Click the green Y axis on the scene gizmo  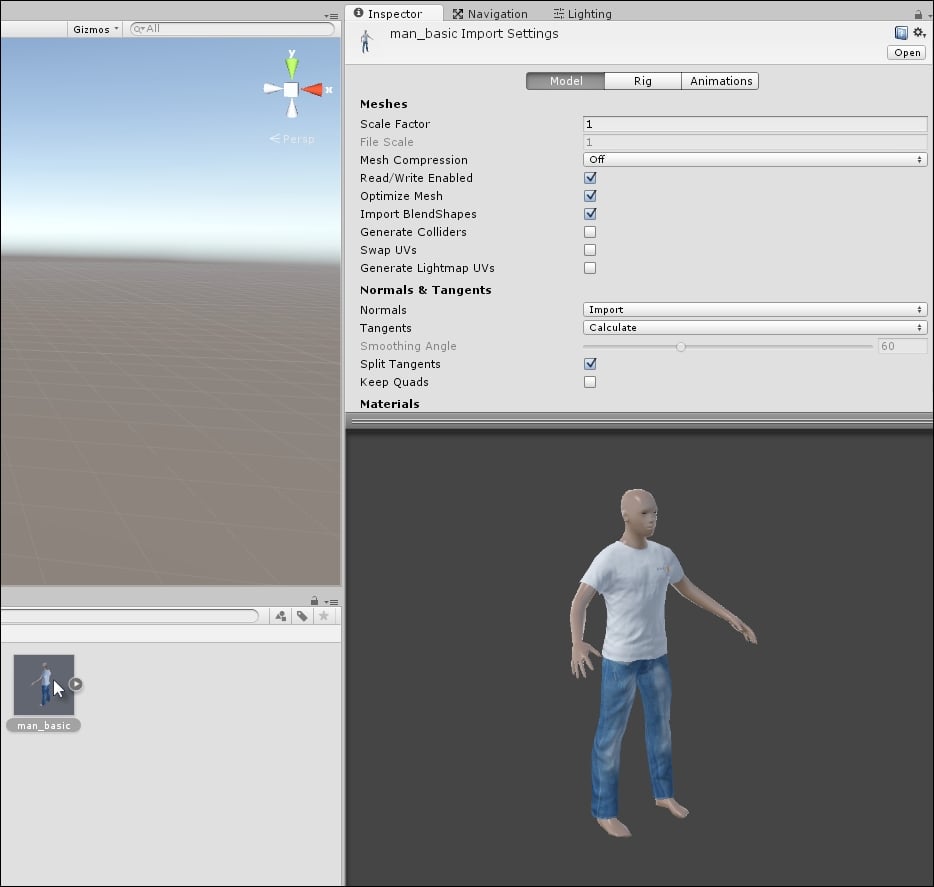(291, 66)
